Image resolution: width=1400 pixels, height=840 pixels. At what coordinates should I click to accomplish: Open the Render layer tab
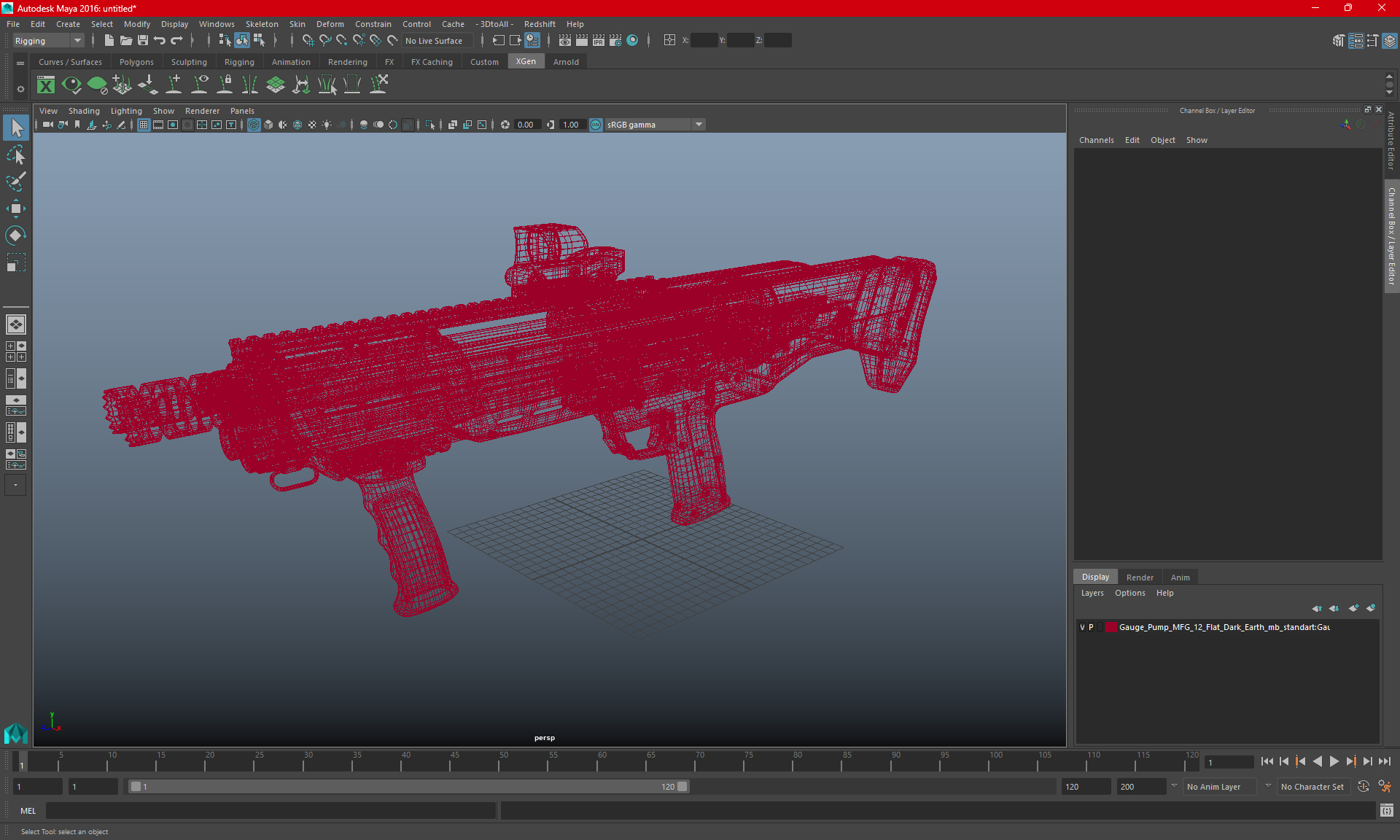point(1140,577)
